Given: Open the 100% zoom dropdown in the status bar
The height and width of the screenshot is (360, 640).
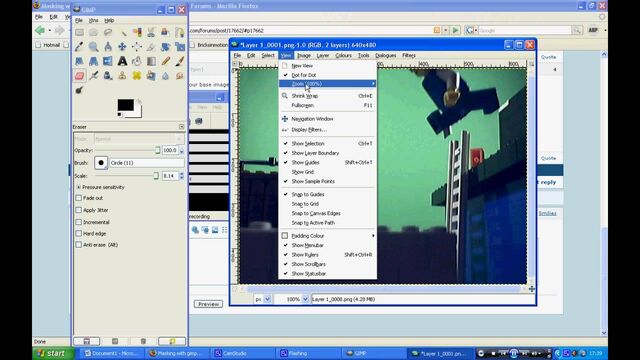Looking at the screenshot, I should [305, 299].
